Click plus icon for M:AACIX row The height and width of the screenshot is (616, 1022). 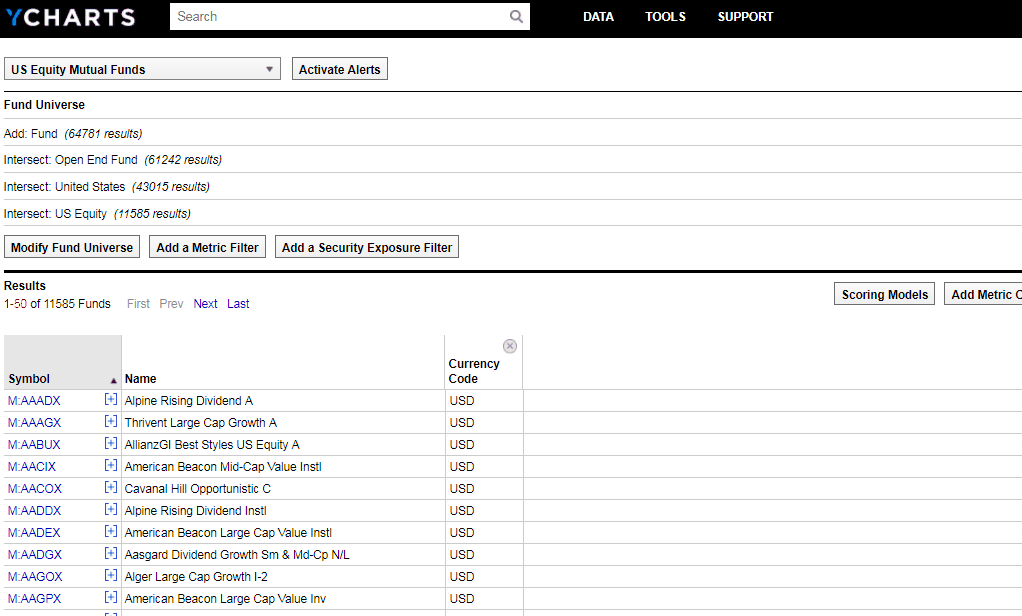(x=111, y=465)
